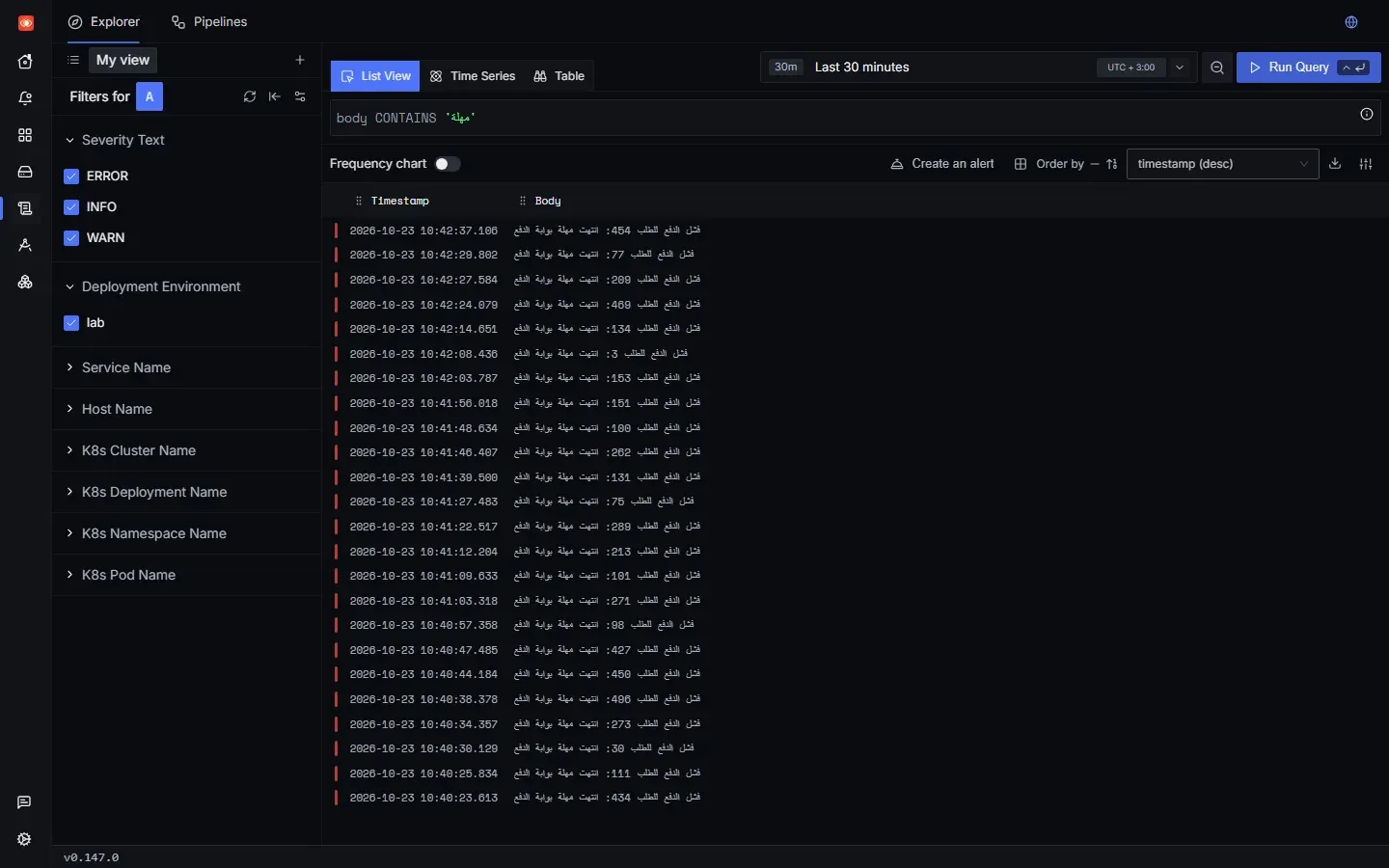Download logs with the download icon
This screenshot has width=1389, height=868.
[x=1335, y=164]
